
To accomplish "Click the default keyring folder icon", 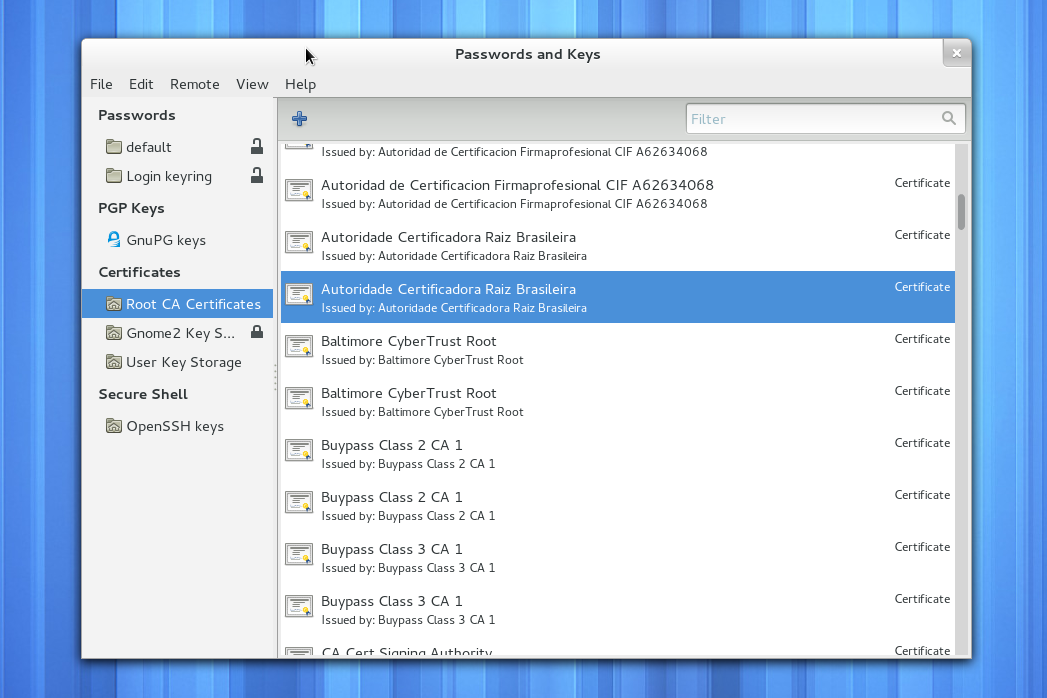I will (x=114, y=146).
